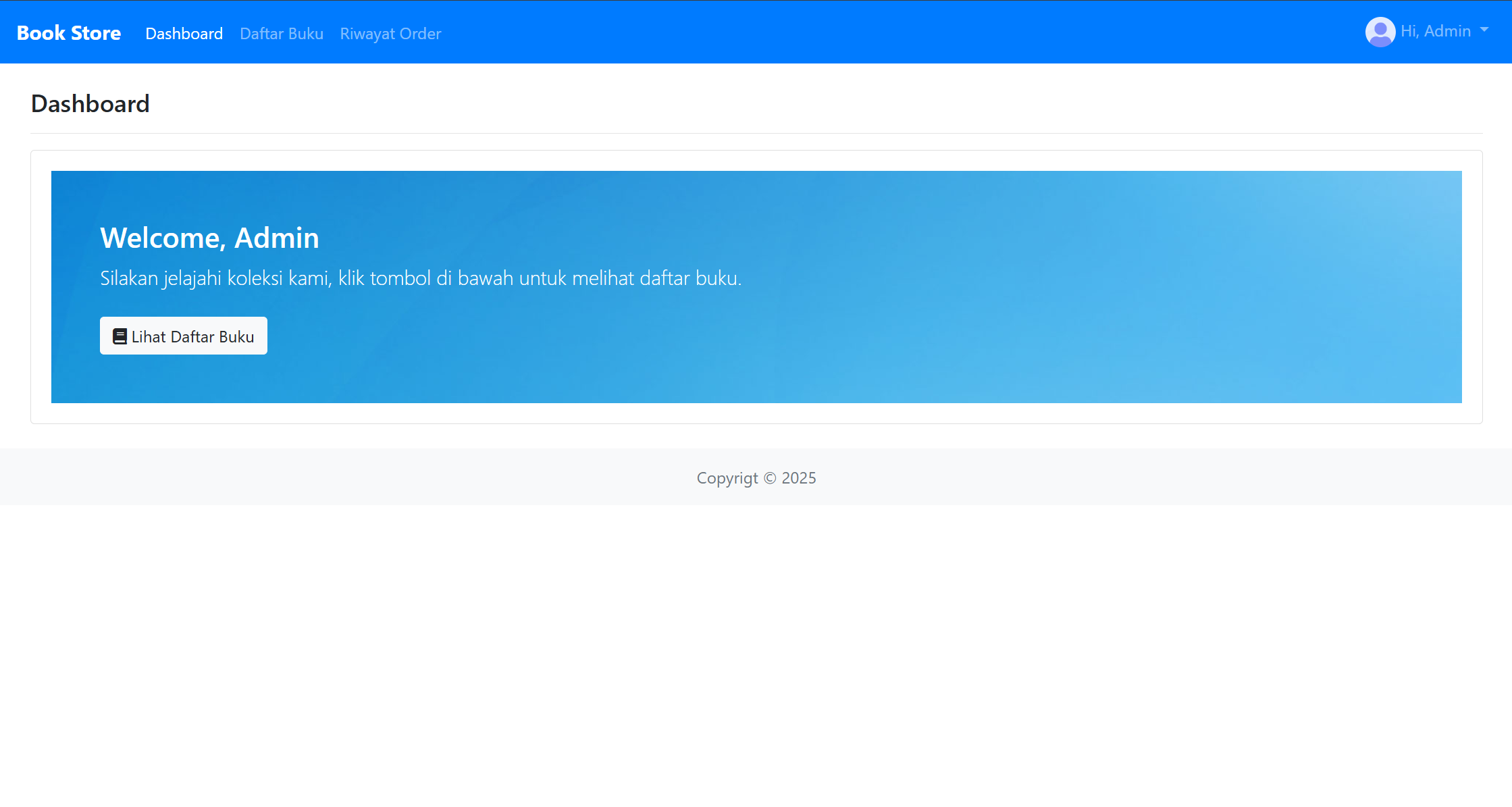Screen dimensions: 1512x807
Task: Click the Copyrigt 2025 footer text
Action: [756, 477]
